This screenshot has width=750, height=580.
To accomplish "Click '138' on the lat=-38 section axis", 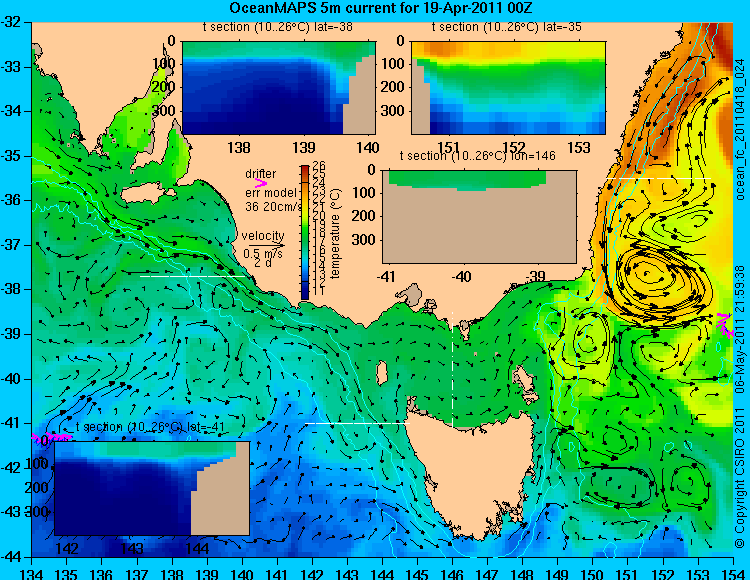I will pos(239,147).
